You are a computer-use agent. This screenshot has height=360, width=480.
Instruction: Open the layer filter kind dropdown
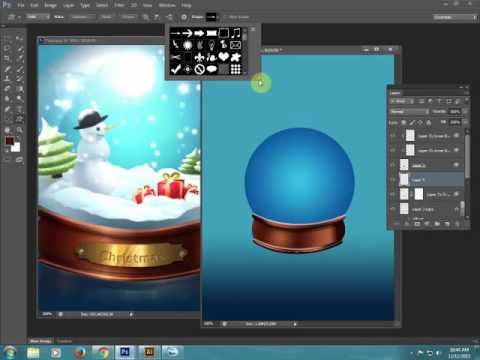coord(402,101)
